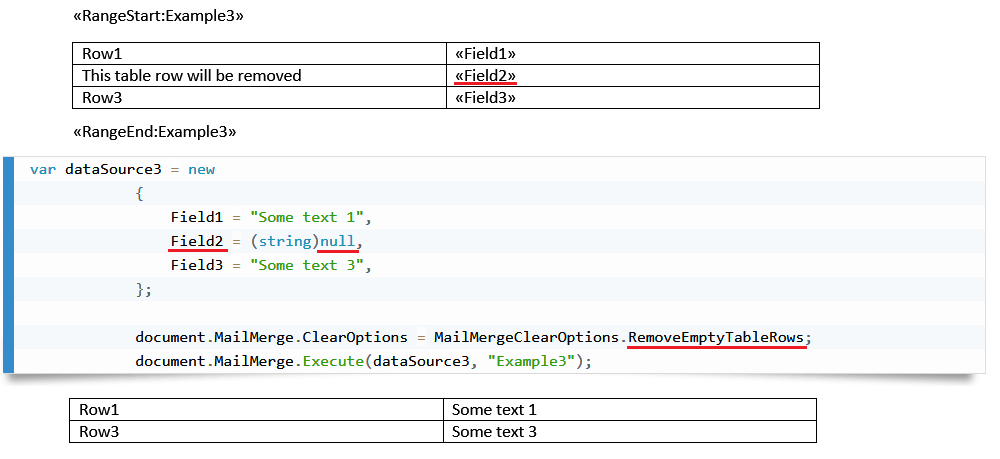
Task: Click the underlined Field2 property in code
Action: [x=196, y=241]
